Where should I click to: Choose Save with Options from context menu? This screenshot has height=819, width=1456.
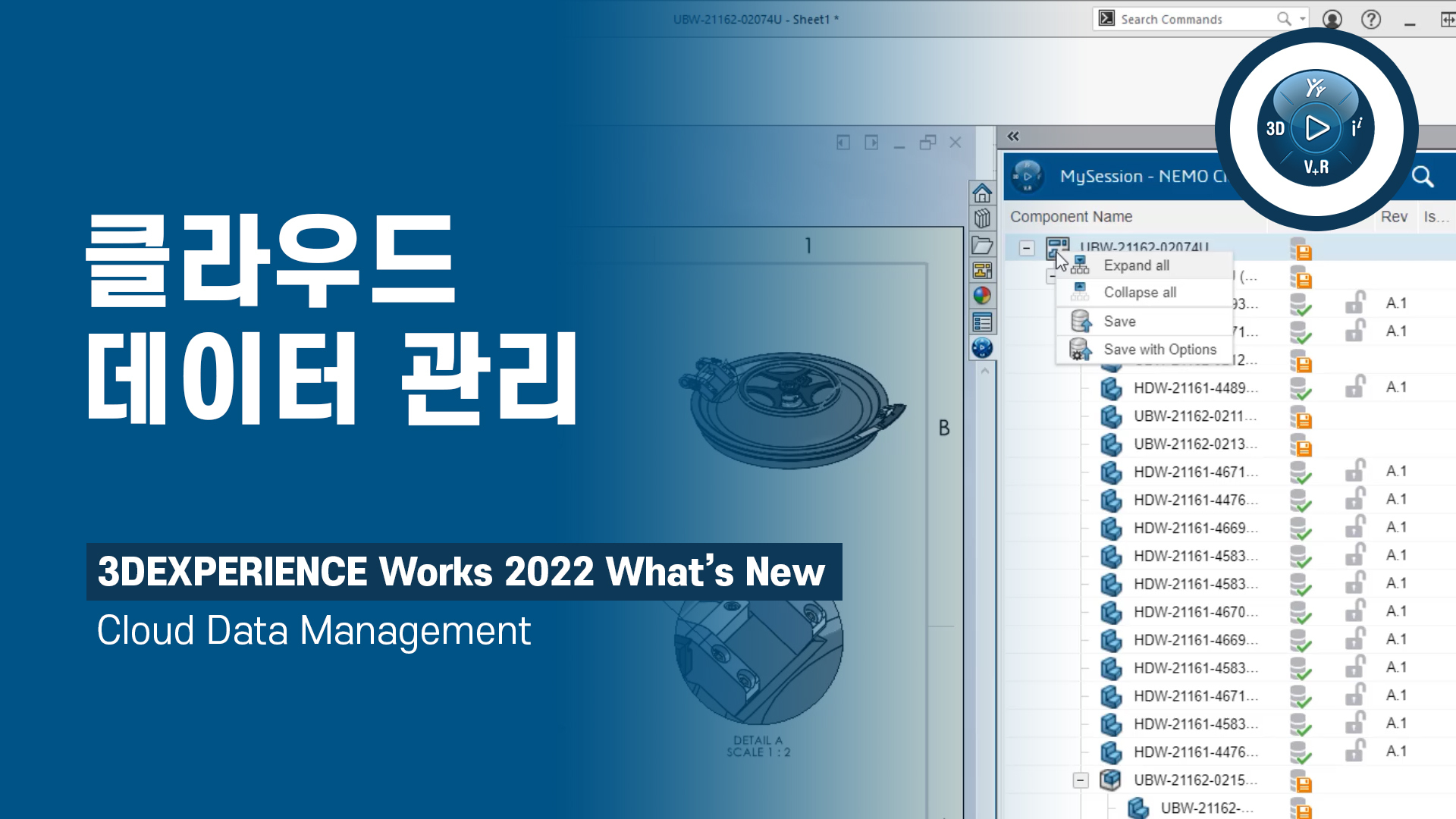coord(1144,350)
